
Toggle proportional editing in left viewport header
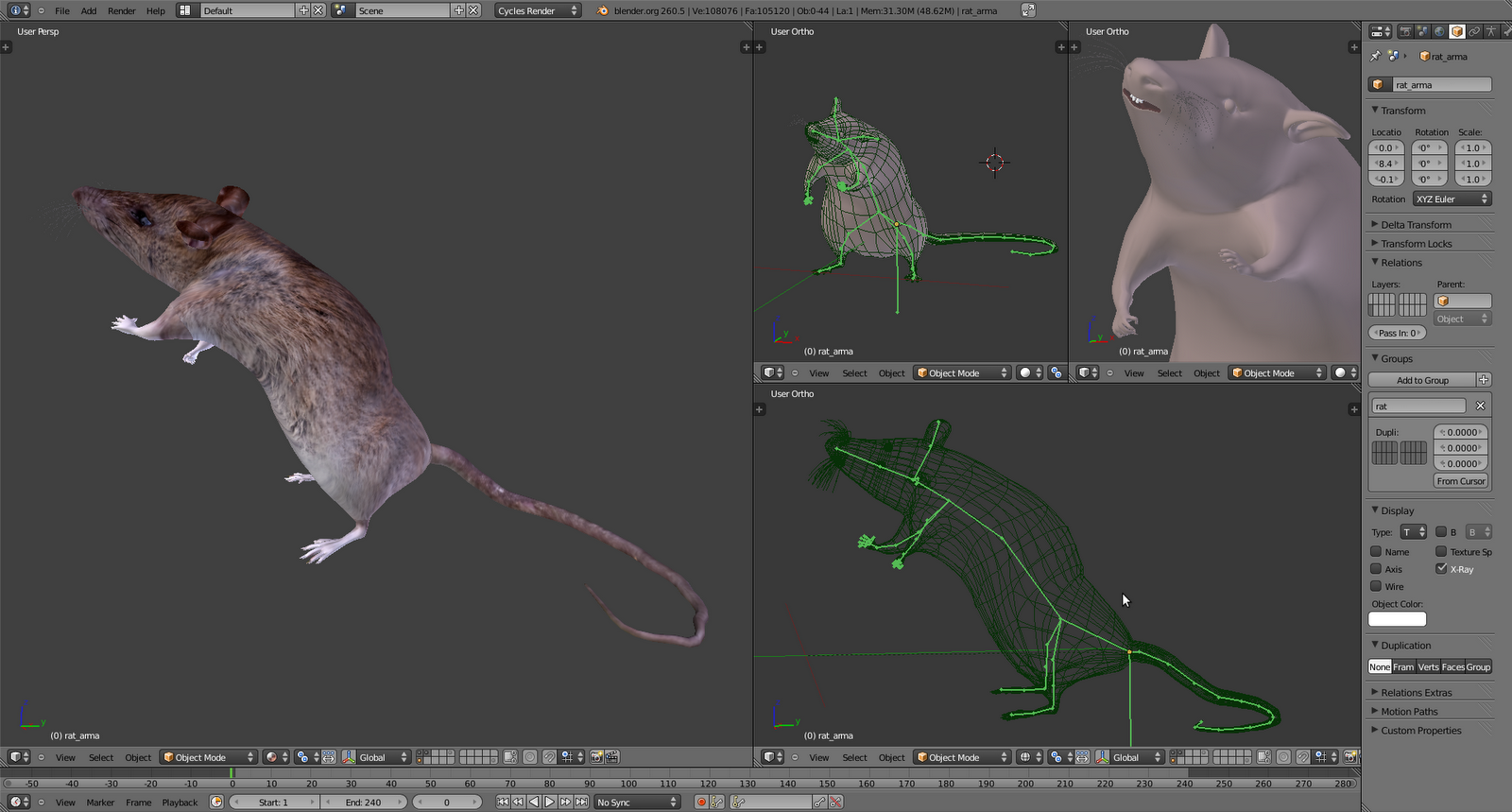point(530,757)
